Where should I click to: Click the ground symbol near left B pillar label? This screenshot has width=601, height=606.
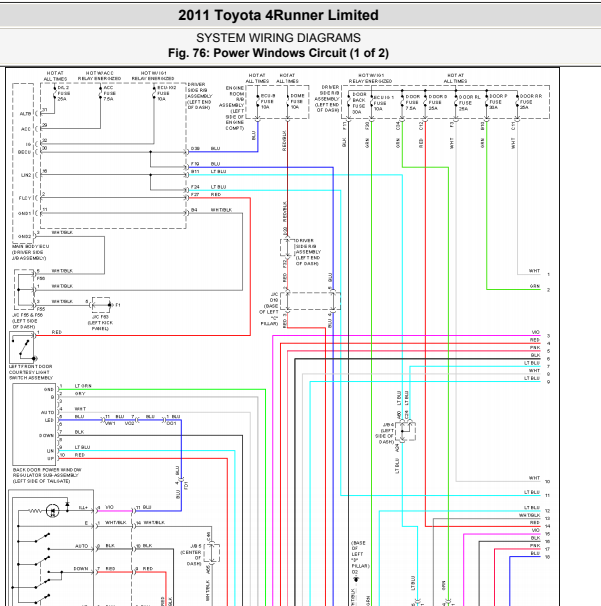[x=356, y=579]
